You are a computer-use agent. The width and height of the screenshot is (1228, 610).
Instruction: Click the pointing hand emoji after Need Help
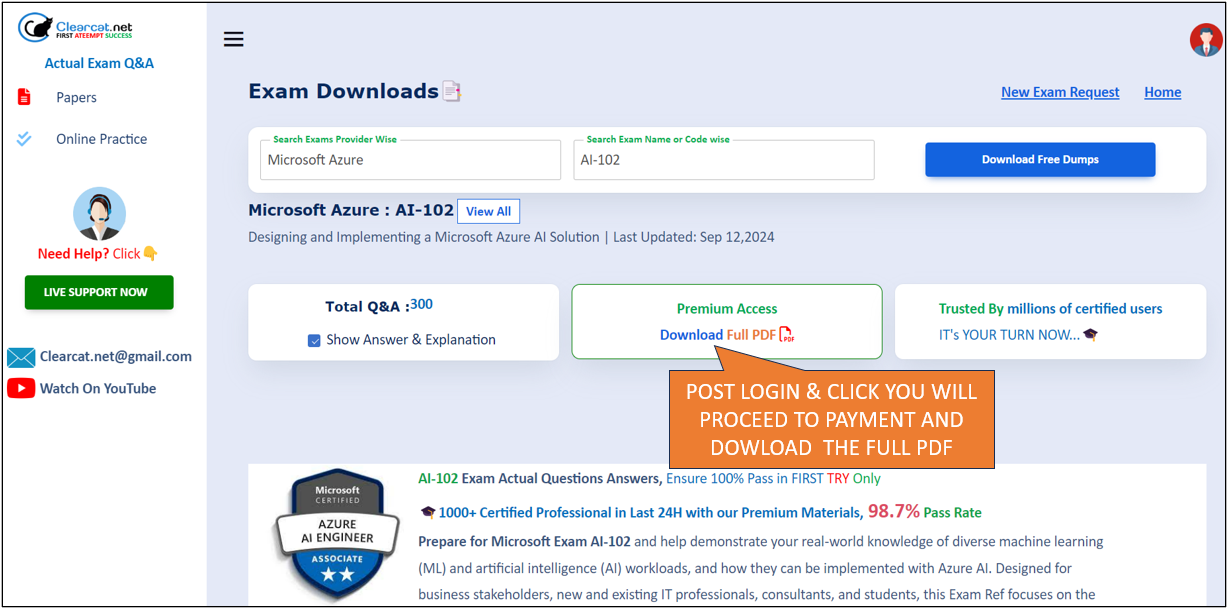coord(150,254)
